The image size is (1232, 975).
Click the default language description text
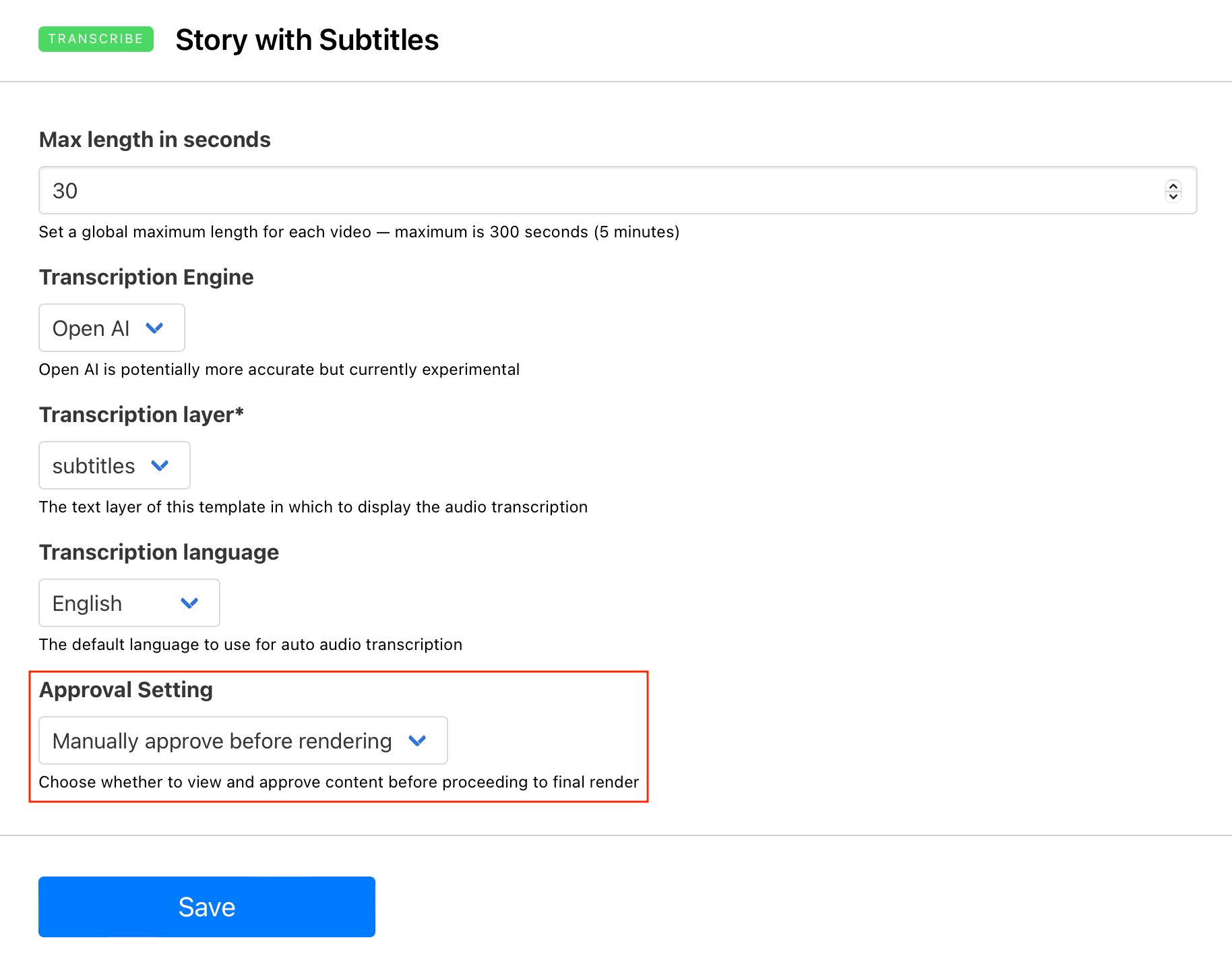pyautogui.click(x=251, y=645)
